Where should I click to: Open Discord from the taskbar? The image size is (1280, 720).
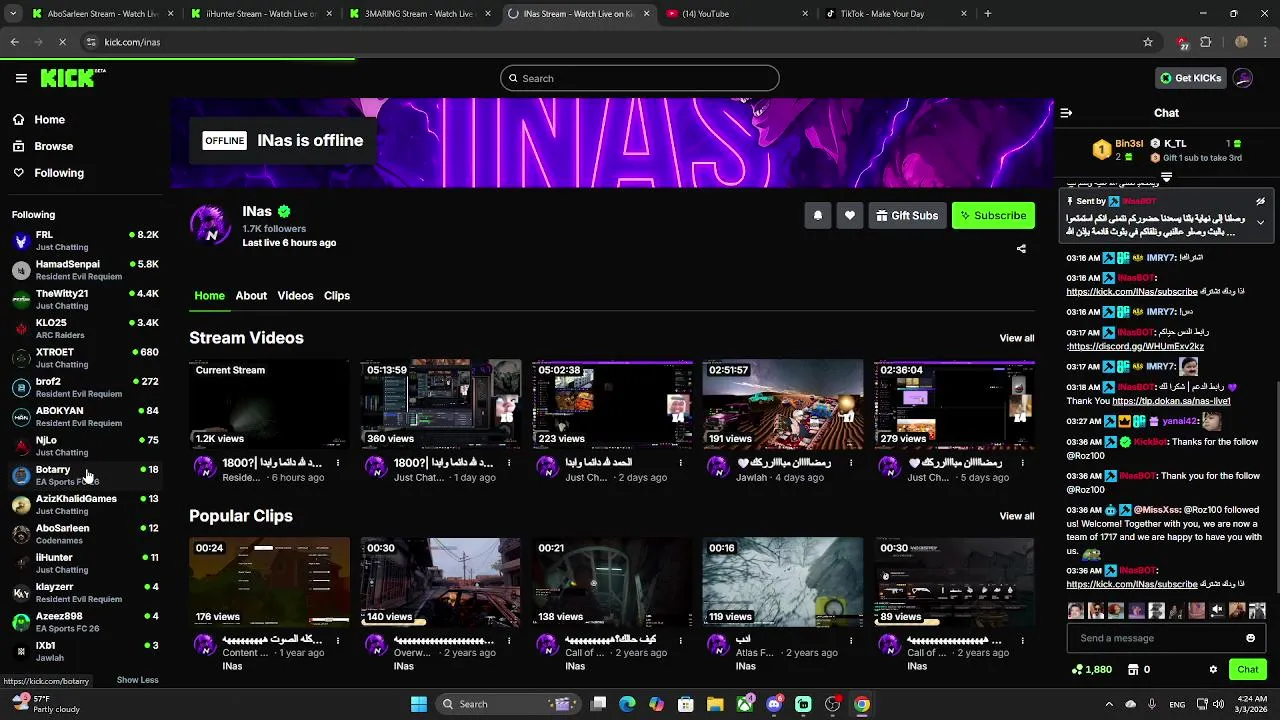click(x=774, y=704)
